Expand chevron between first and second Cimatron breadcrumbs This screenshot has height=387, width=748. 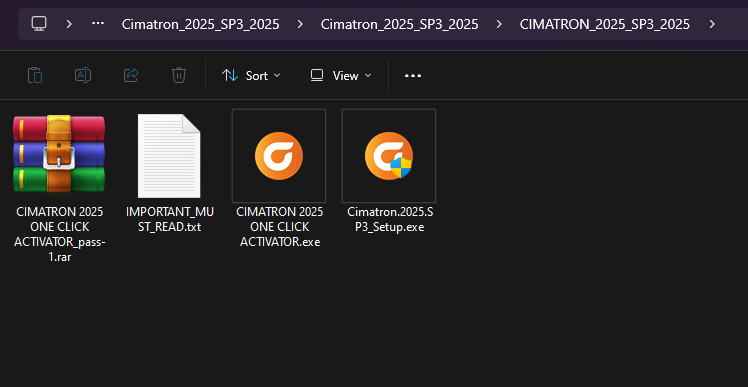tap(300, 24)
